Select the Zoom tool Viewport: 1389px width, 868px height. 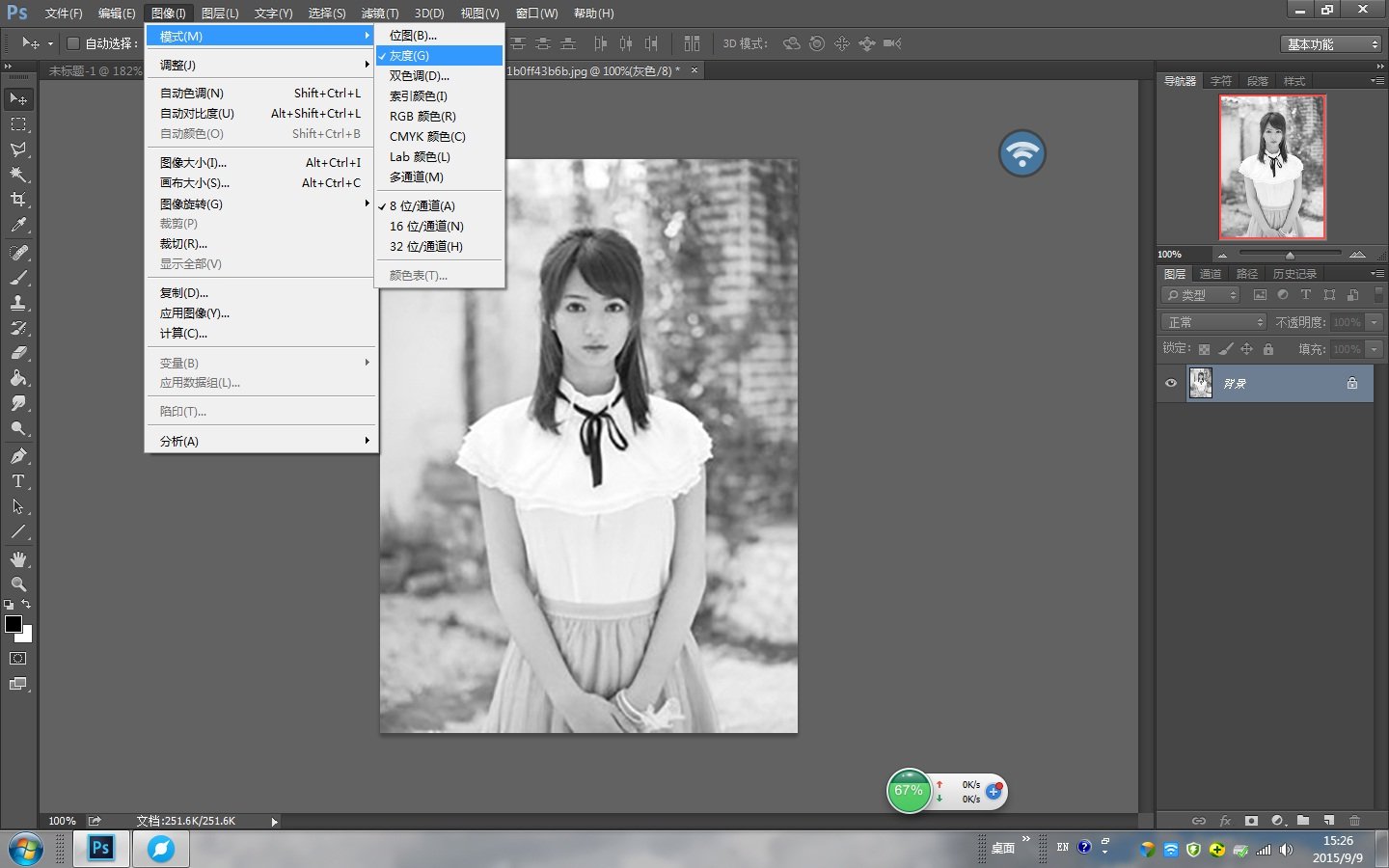pos(18,584)
